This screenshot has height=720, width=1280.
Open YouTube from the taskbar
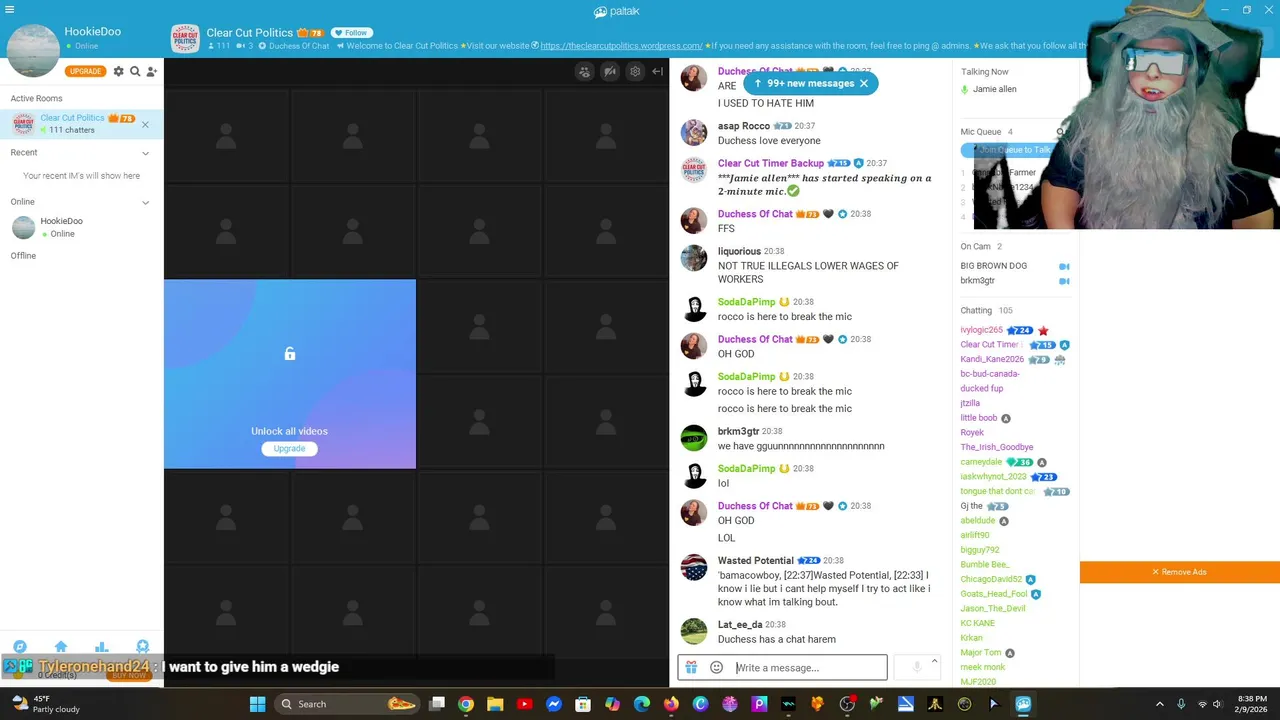click(524, 704)
